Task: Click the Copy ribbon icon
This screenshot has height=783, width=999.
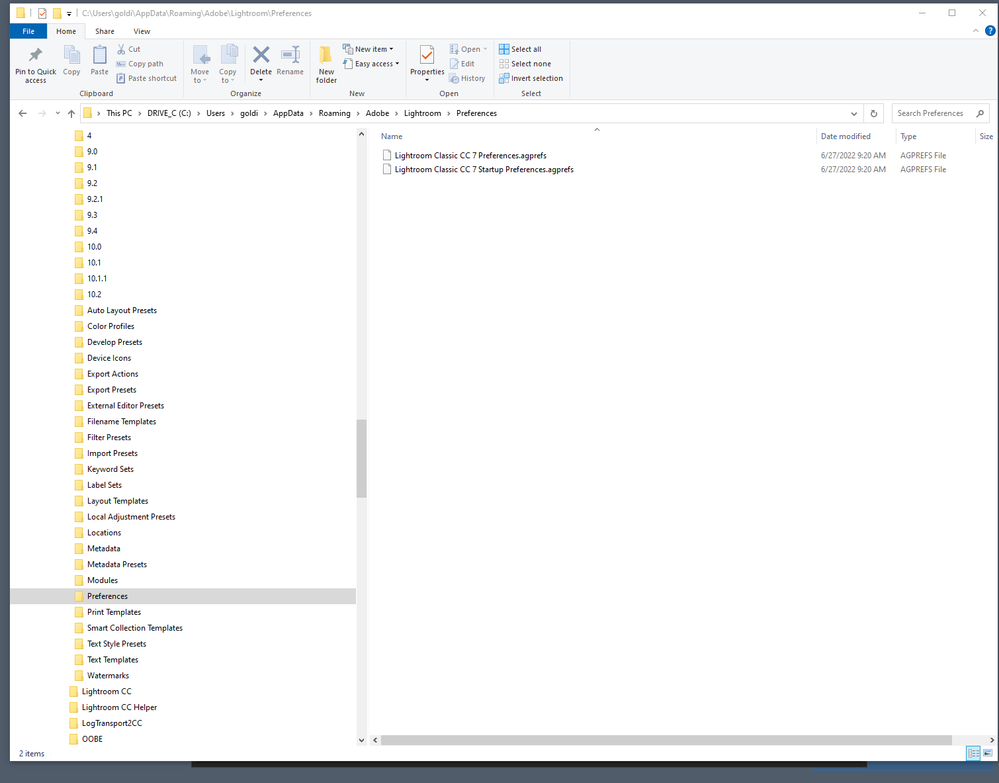Action: (71, 55)
